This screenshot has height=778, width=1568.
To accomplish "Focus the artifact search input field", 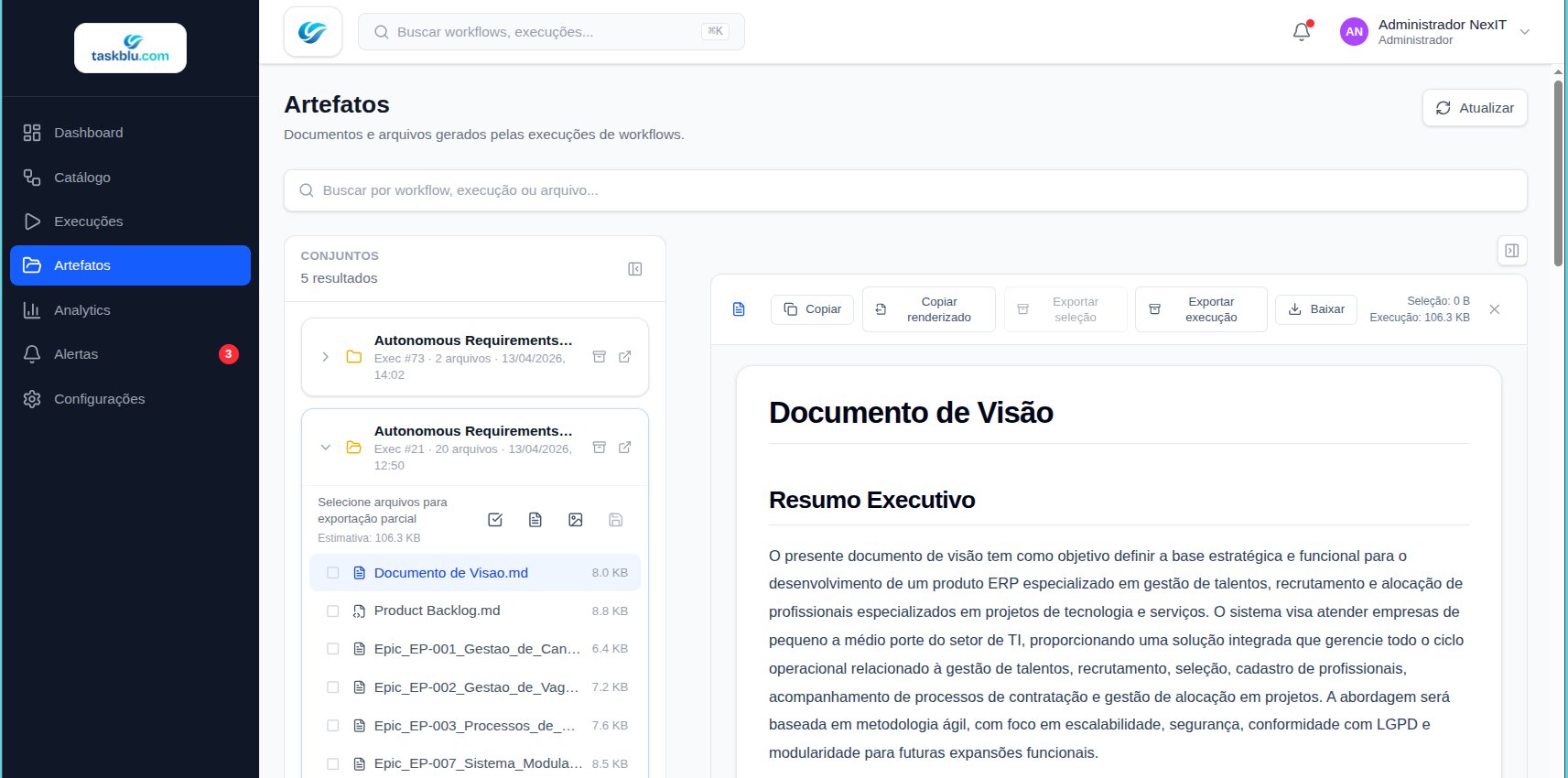I will 904,190.
